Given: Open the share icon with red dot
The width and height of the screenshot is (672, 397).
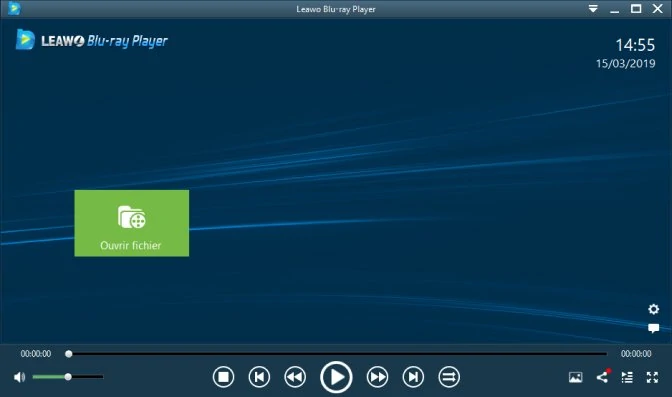Looking at the screenshot, I should click(x=603, y=376).
